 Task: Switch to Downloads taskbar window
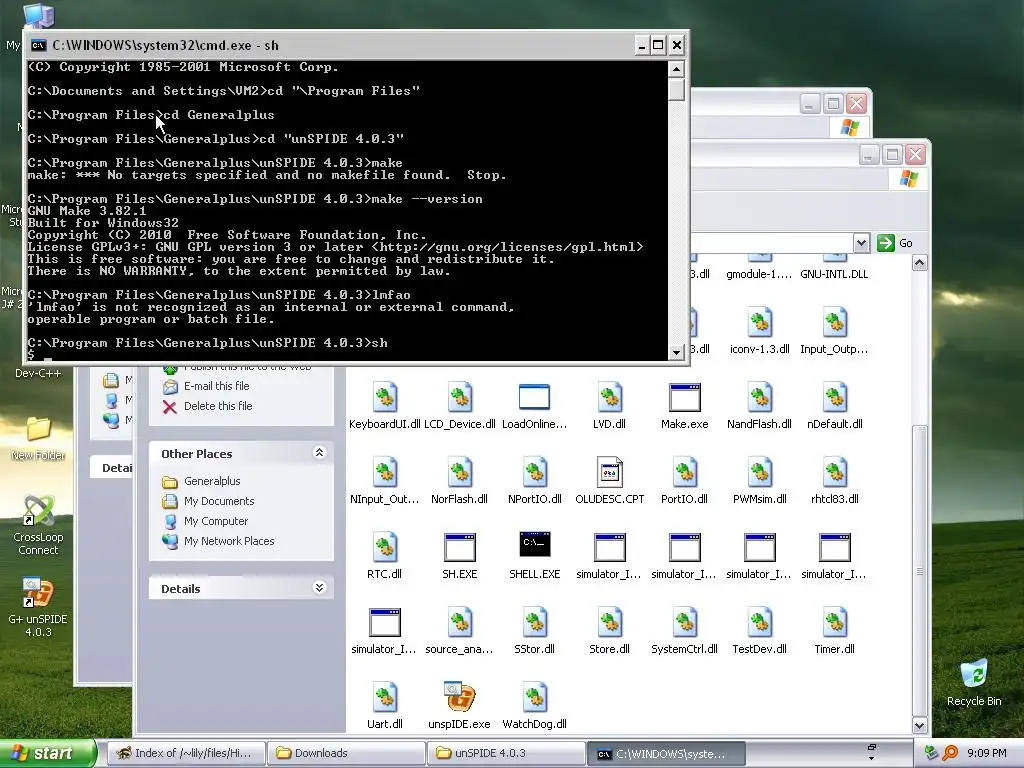point(346,753)
